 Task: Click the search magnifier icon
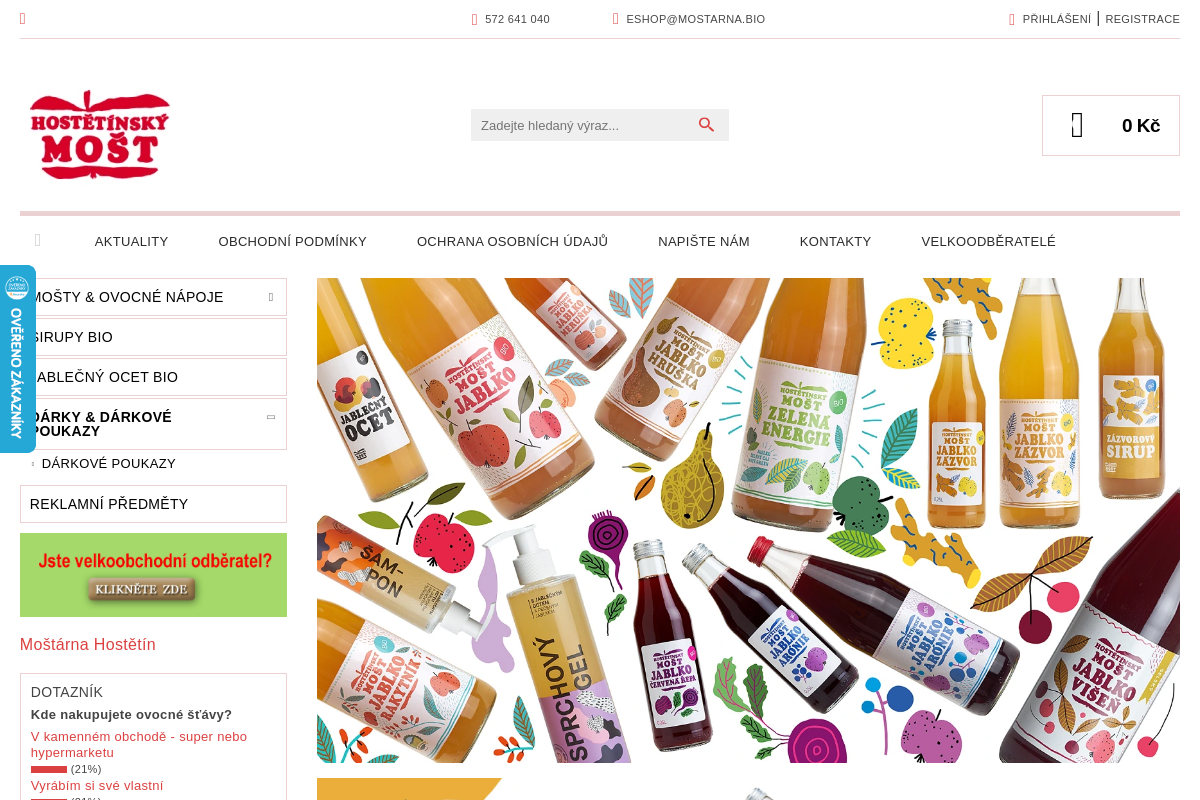707,125
